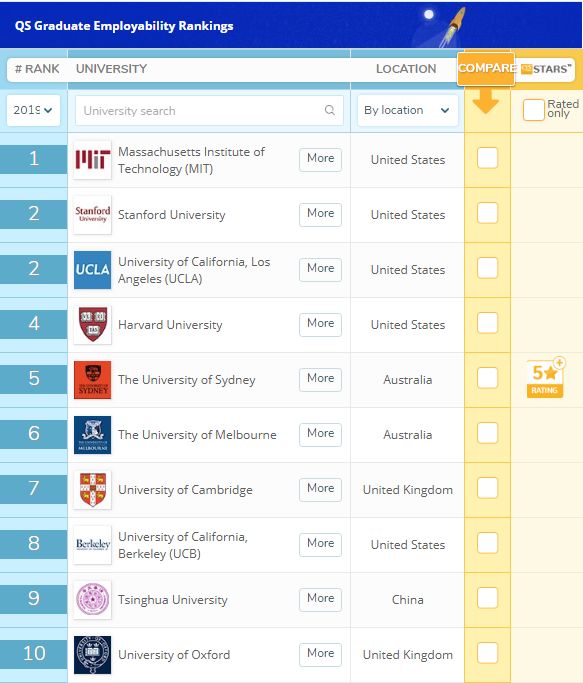Click the MIT logo thumbnail
The image size is (583, 683).
92,159
